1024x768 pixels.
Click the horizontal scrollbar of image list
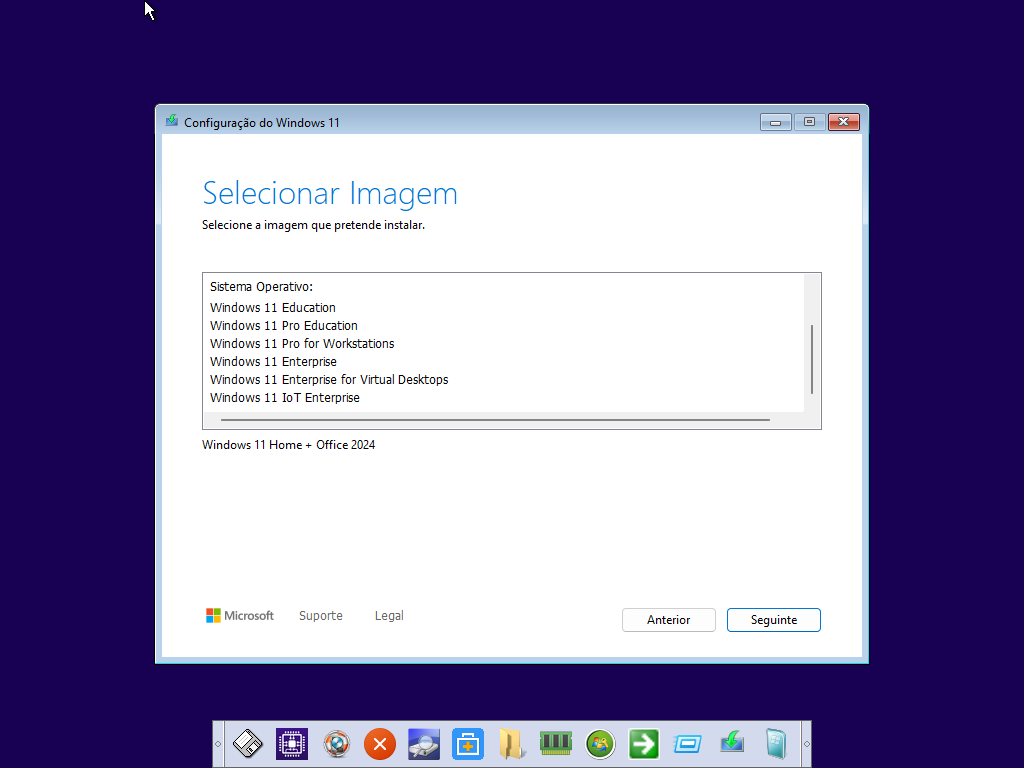(495, 420)
